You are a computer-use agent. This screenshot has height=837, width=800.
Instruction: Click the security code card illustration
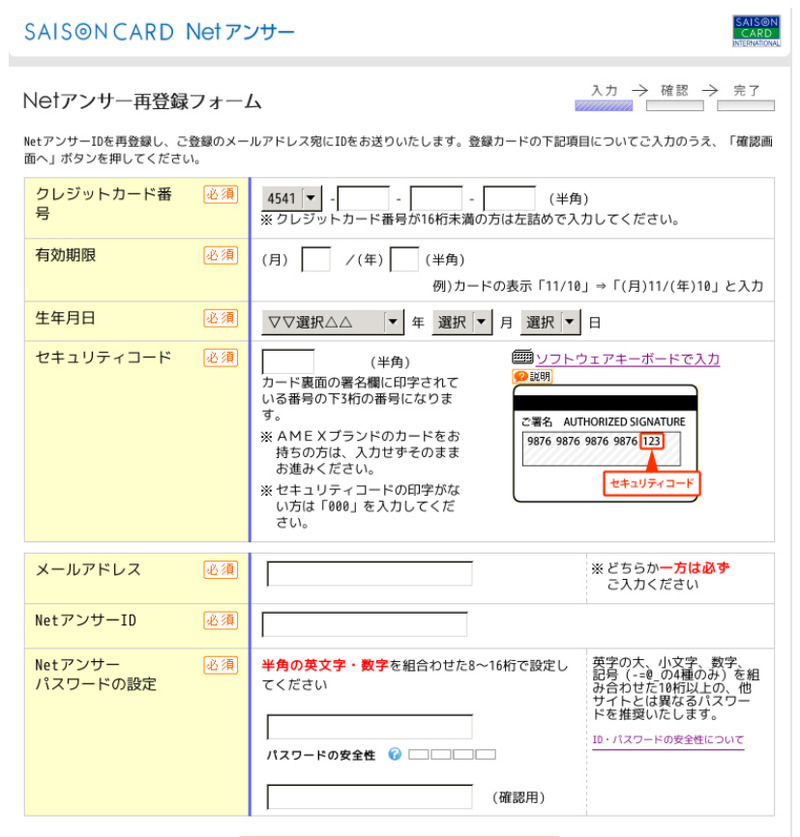604,443
